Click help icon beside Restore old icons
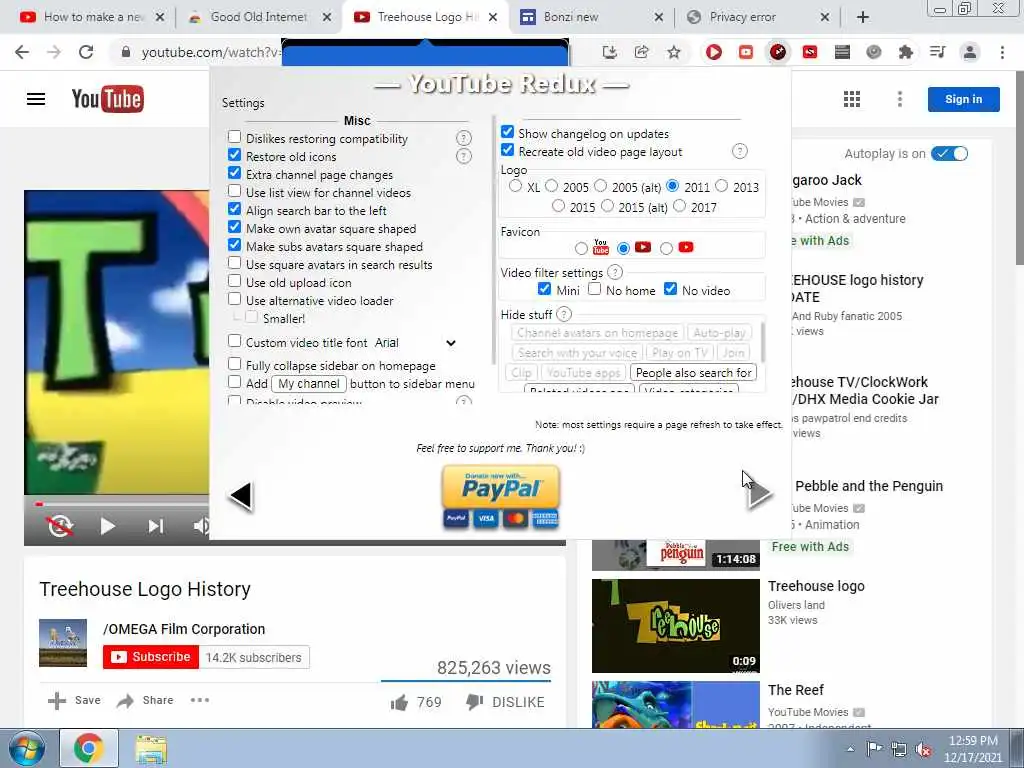The height and width of the screenshot is (768, 1024). 463,156
